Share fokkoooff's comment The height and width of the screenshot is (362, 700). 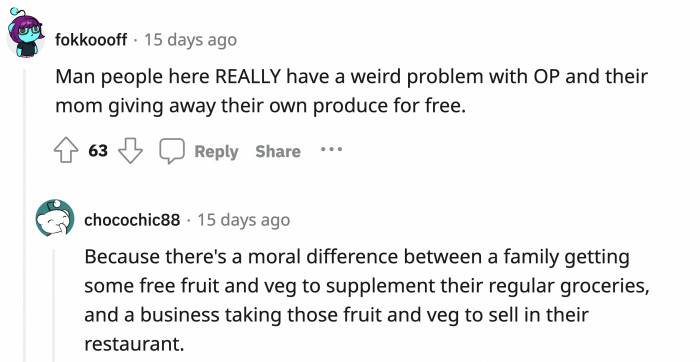tap(278, 151)
